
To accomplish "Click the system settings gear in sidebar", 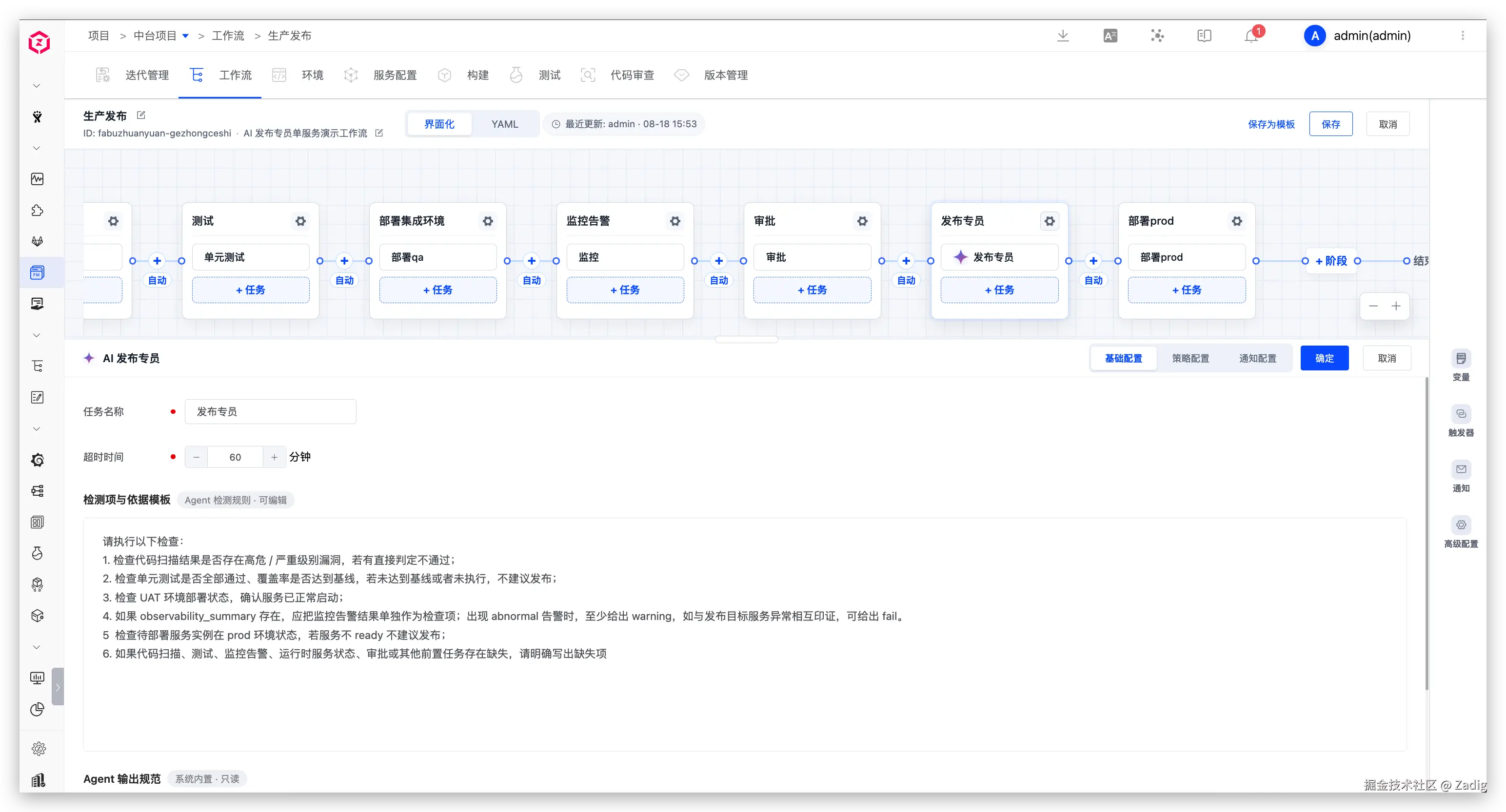I will [38, 748].
